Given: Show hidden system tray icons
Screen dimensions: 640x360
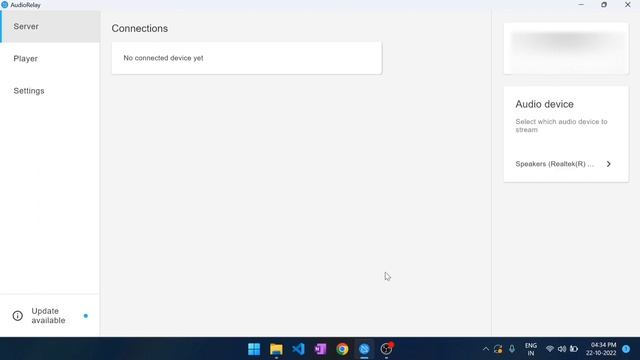Looking at the screenshot, I should [486, 349].
